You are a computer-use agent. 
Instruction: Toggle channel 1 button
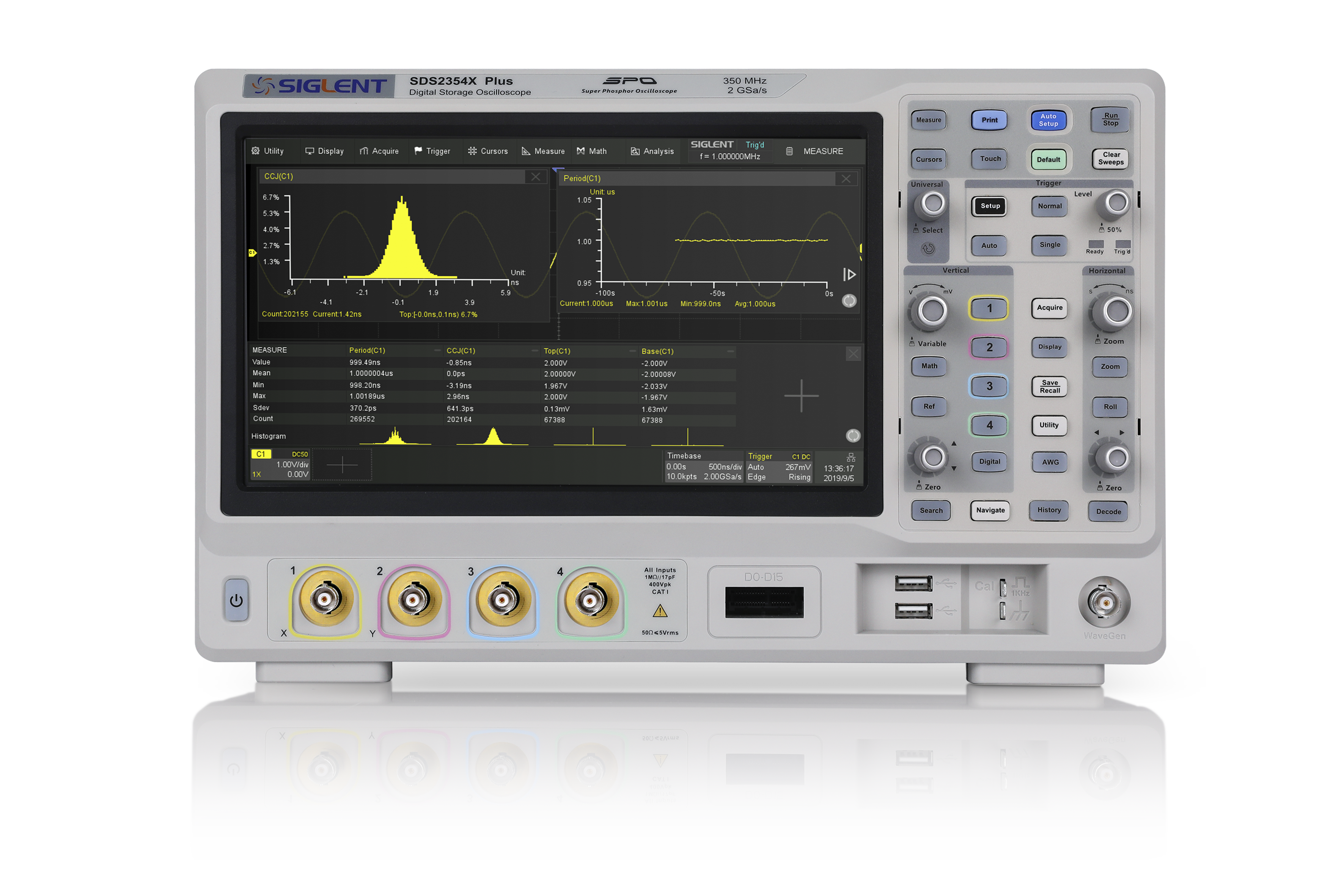pos(989,308)
